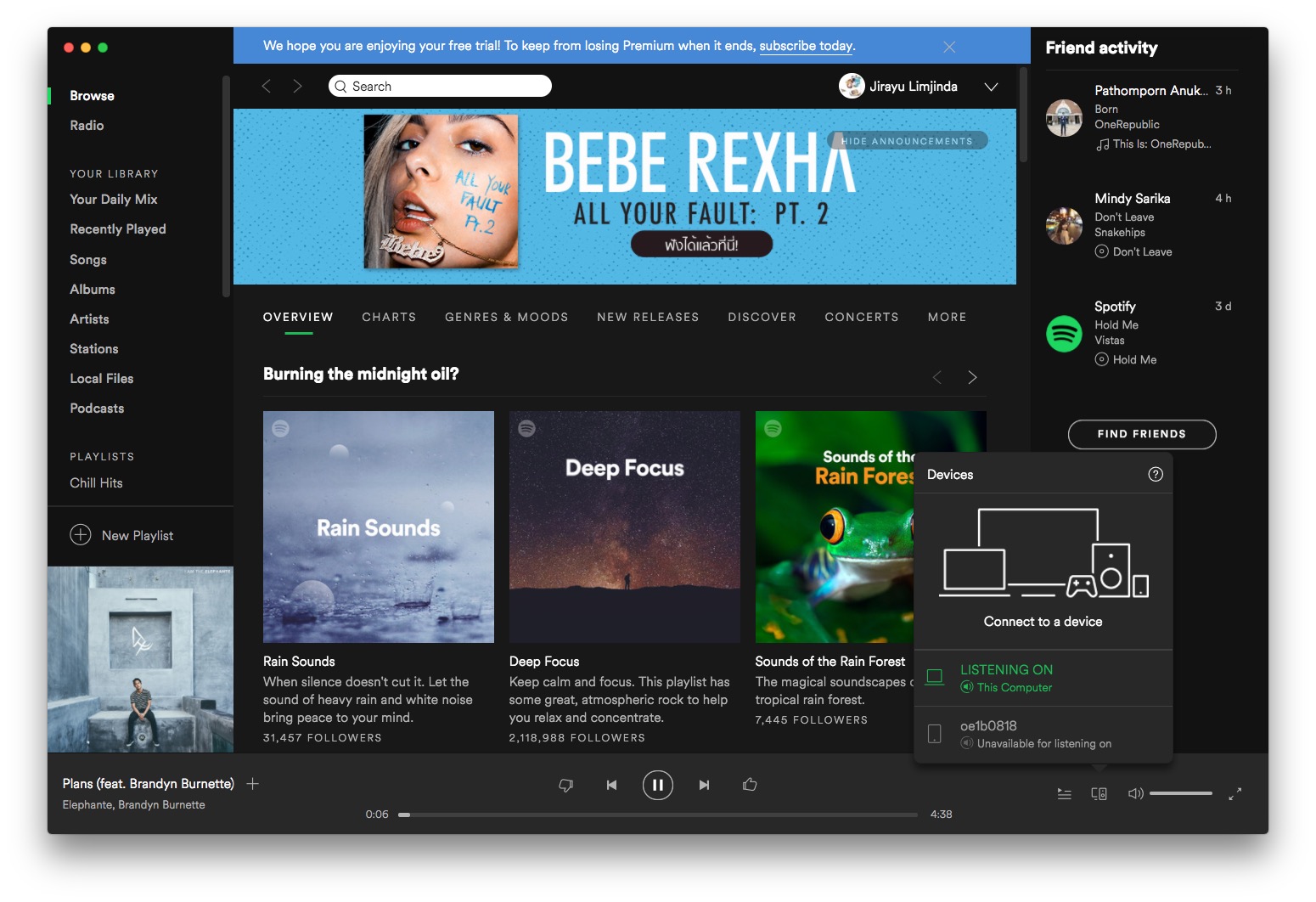Open Stations in sidebar
The image size is (1316, 902).
tap(94, 349)
